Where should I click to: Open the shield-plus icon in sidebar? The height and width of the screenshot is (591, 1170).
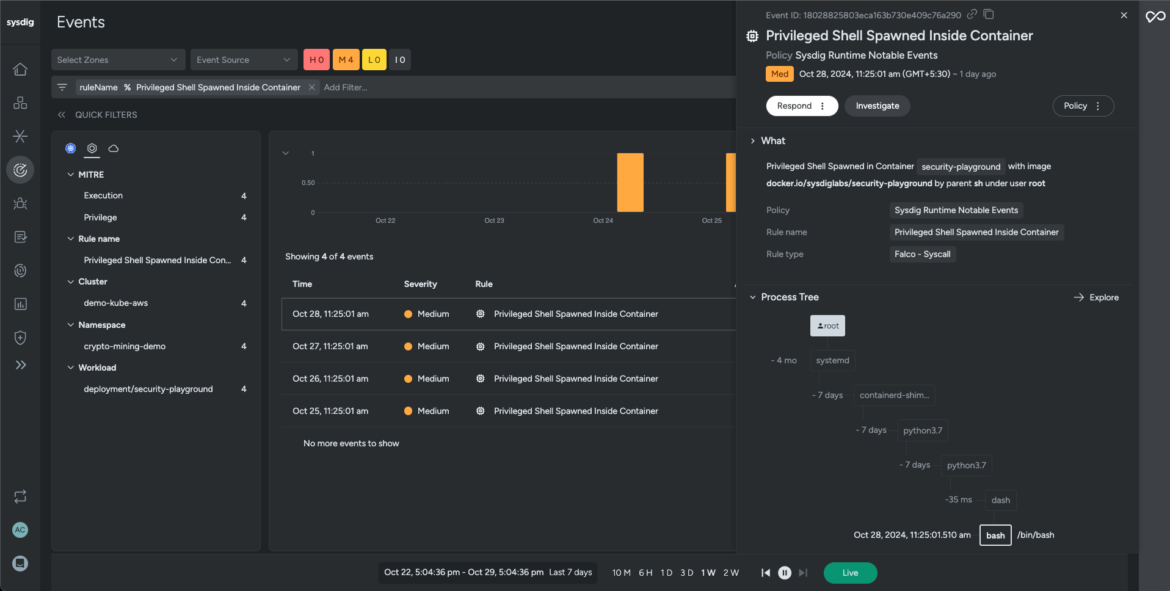pos(20,338)
